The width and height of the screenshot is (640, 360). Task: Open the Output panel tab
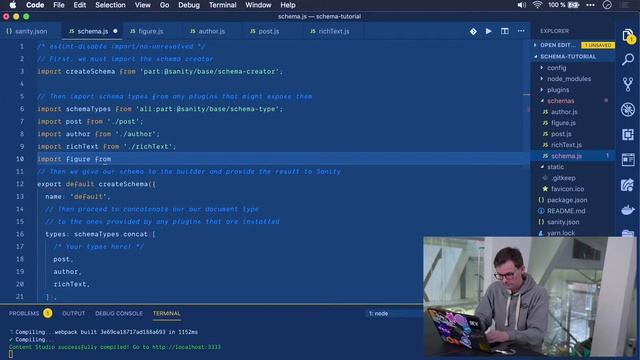73,313
